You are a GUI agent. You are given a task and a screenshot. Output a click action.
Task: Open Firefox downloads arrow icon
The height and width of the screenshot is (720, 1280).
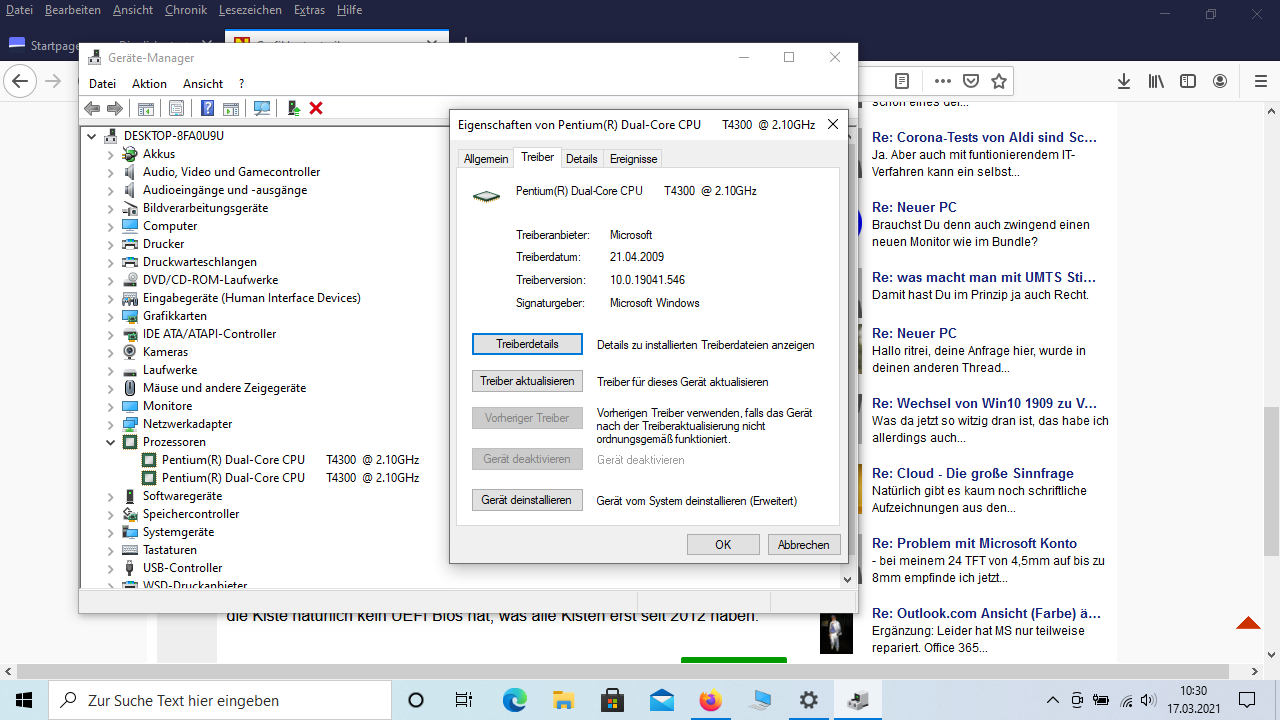1124,81
